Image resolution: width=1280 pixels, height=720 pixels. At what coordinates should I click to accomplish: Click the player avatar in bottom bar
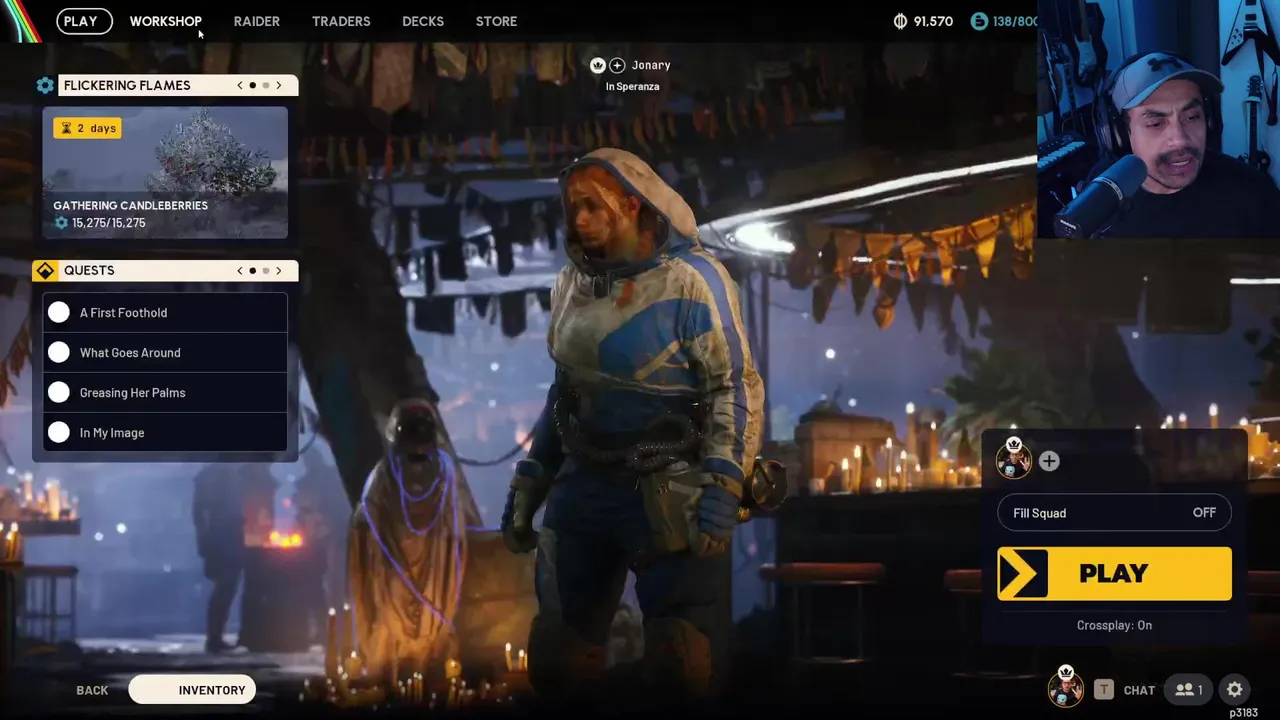tap(1066, 687)
